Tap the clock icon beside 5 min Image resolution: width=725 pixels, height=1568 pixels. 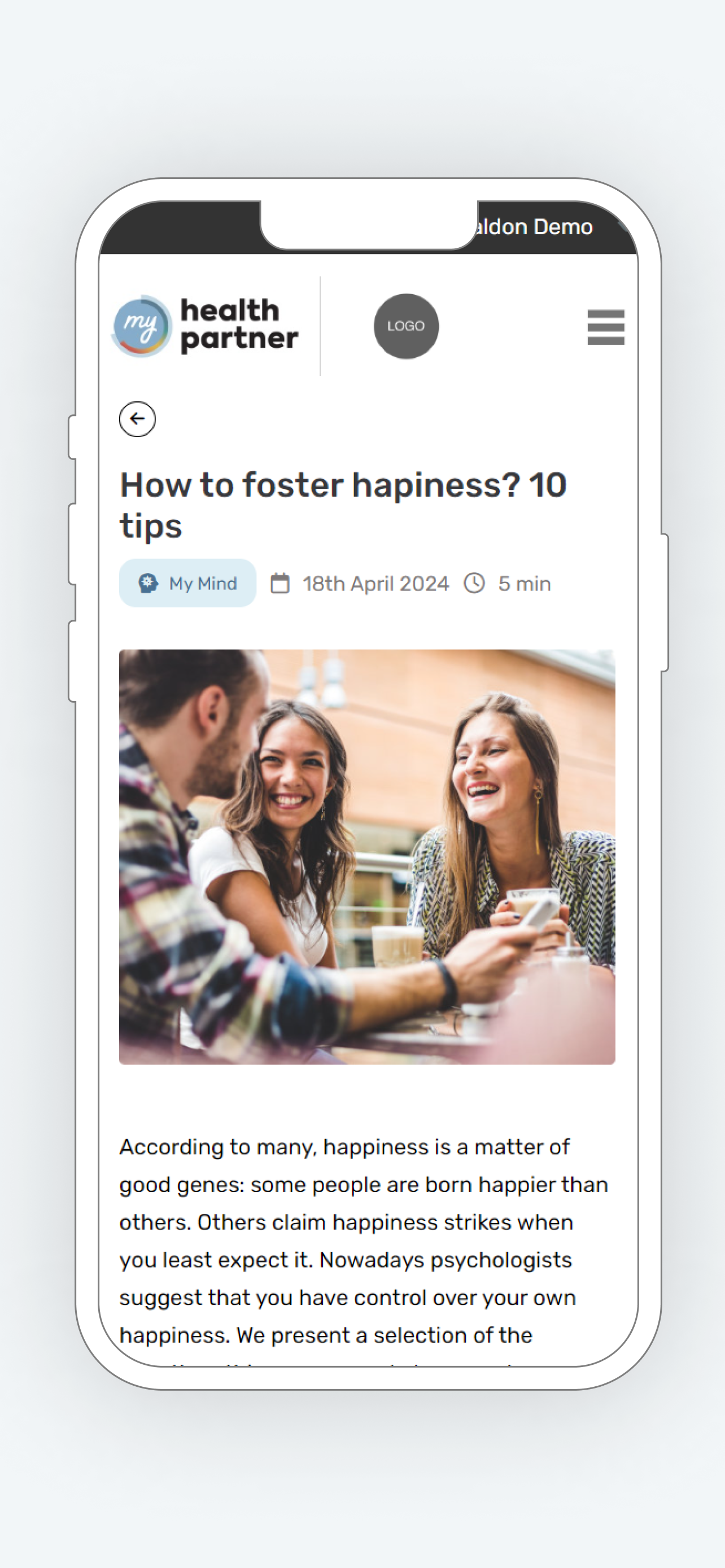(x=474, y=583)
